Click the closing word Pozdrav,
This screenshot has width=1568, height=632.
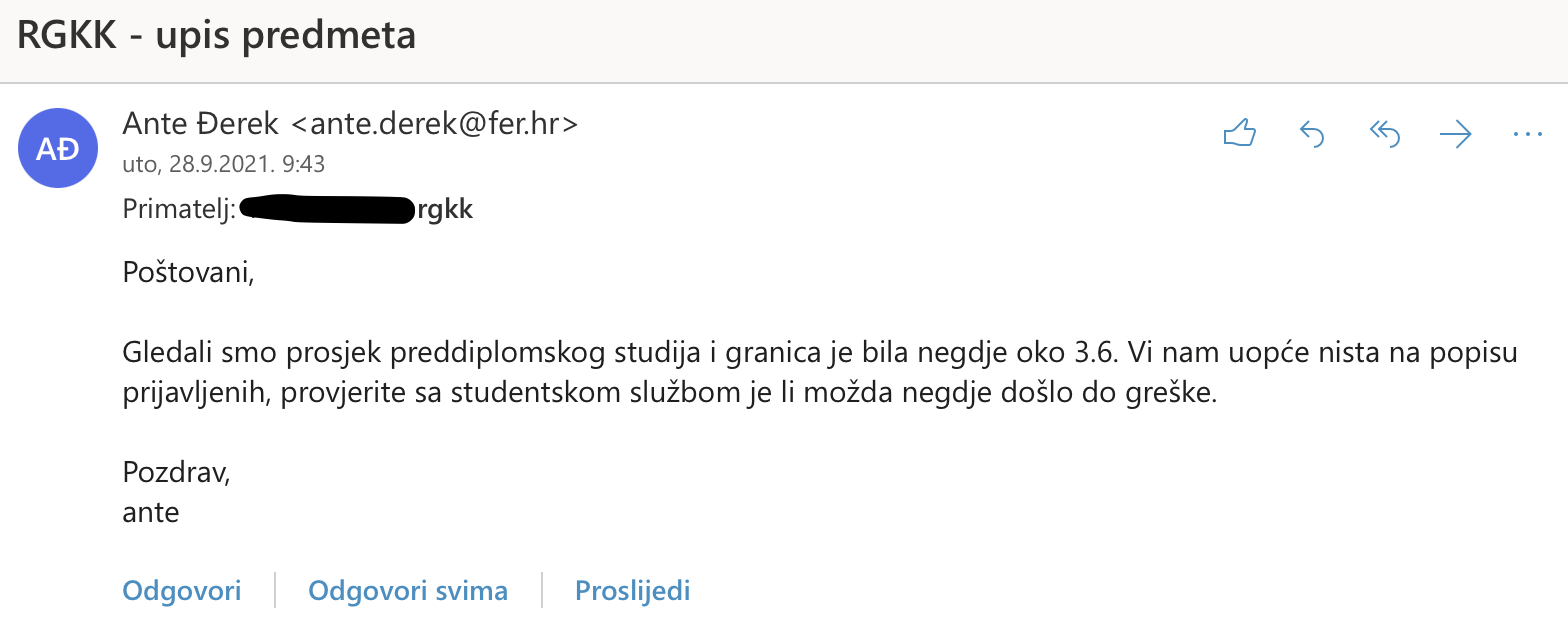176,472
